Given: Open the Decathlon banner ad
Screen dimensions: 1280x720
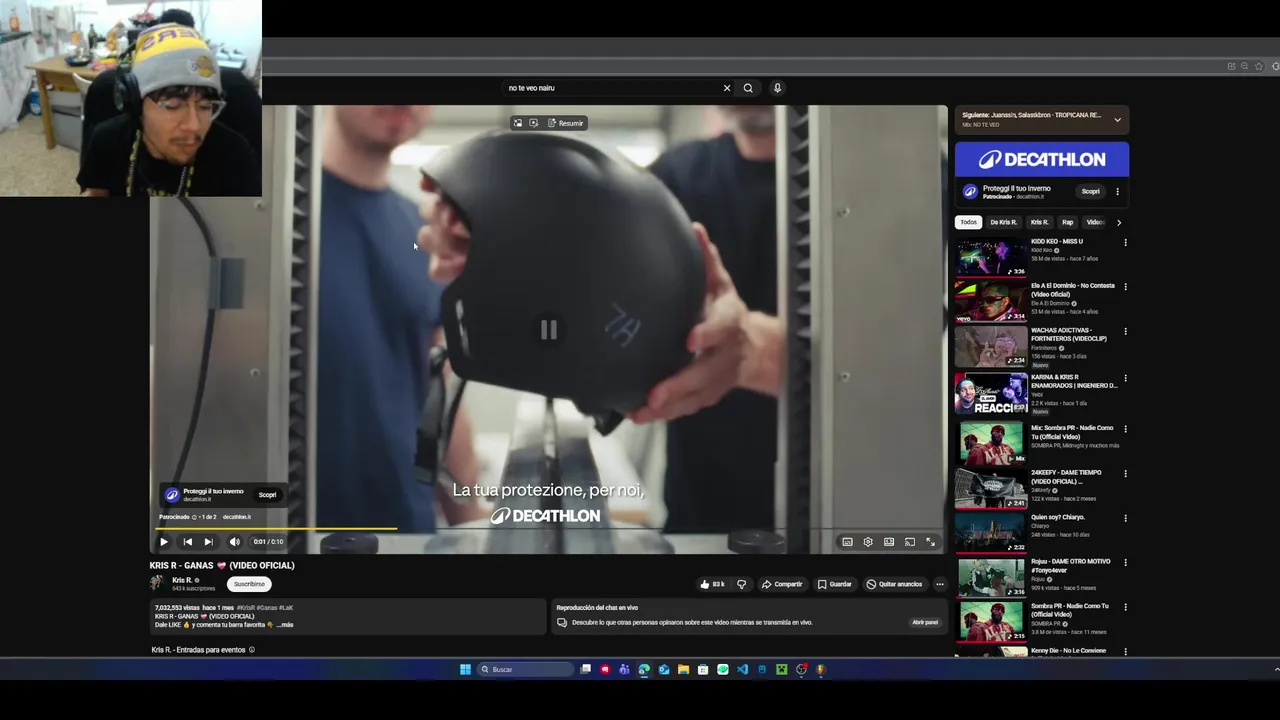Looking at the screenshot, I should point(1042,159).
